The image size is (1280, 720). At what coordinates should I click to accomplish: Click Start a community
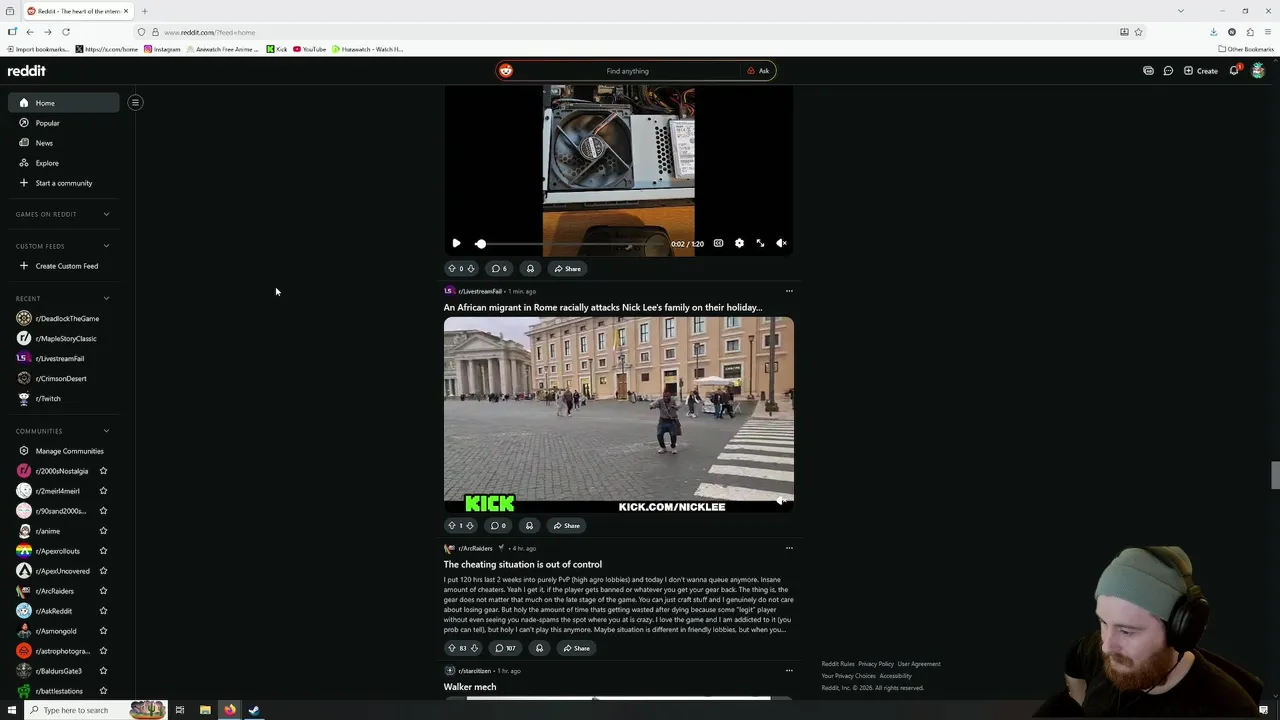tap(64, 183)
